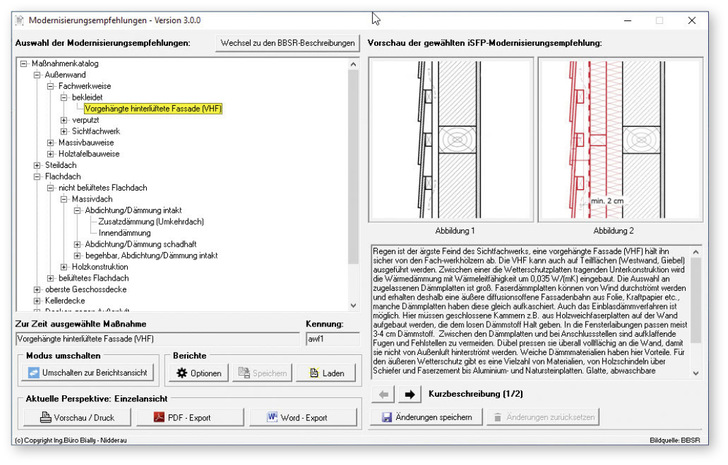Click Änderungen speichern save button
Screen dimensions: 728x465
pyautogui.click(x=426, y=417)
